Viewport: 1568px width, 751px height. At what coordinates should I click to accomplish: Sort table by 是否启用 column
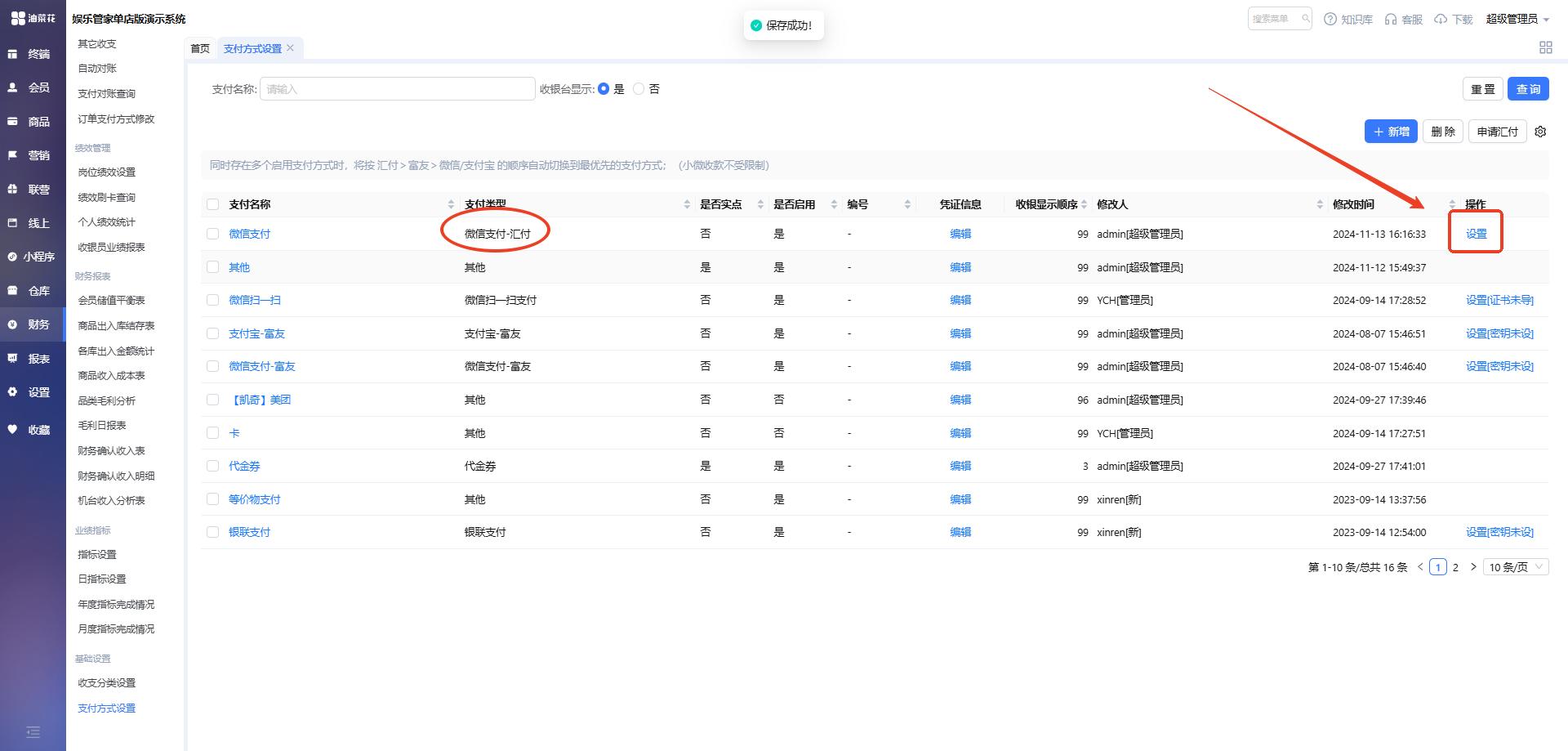pyautogui.click(x=834, y=204)
